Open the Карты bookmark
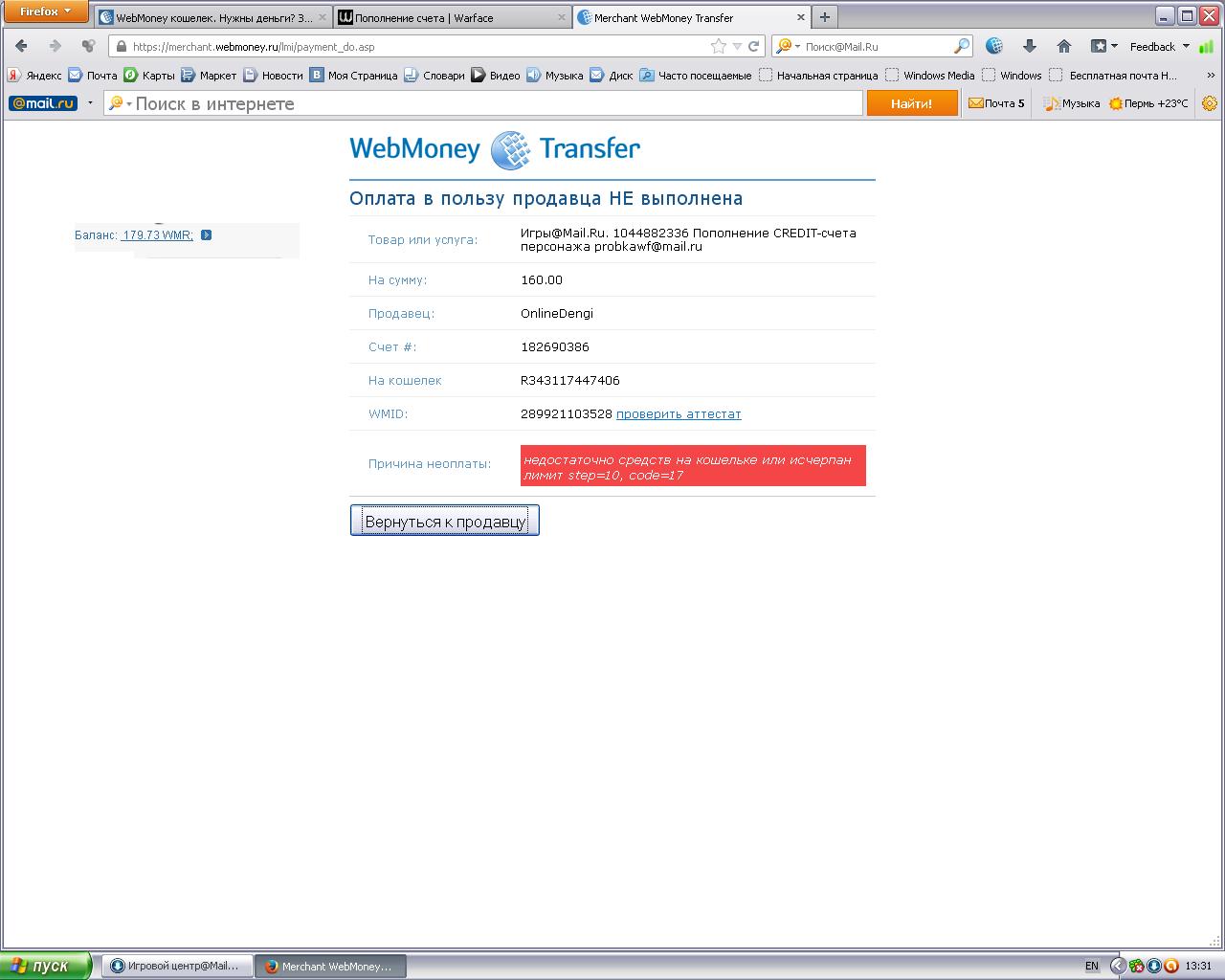 148,75
